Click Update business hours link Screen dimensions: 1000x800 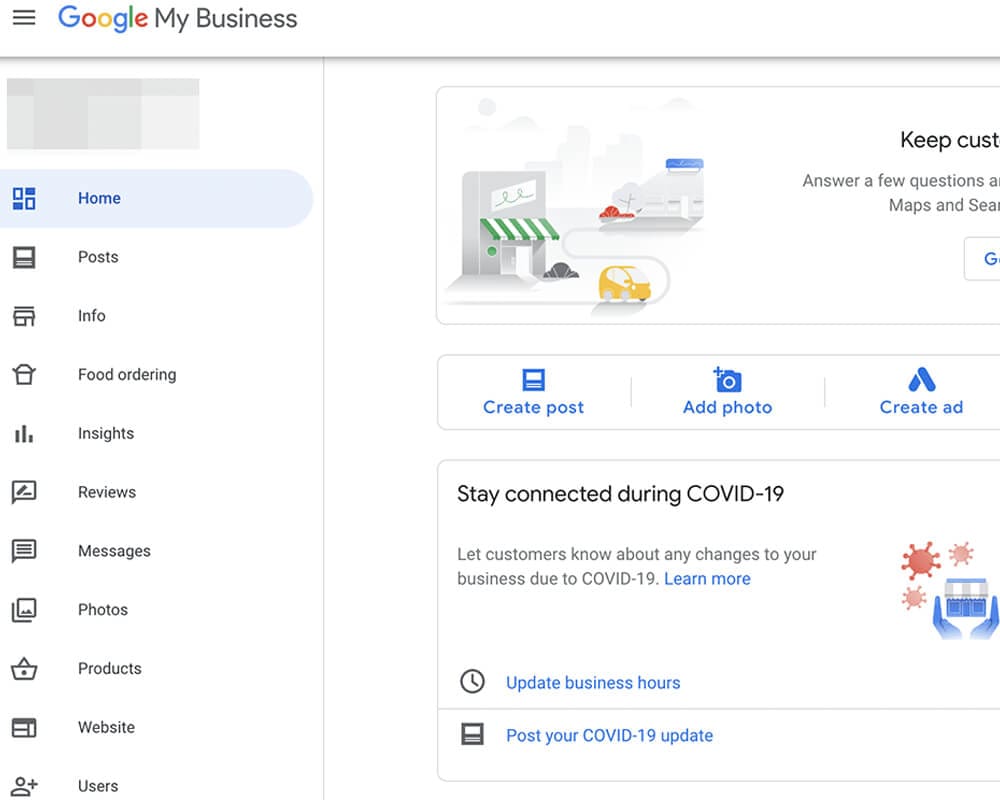click(x=593, y=683)
